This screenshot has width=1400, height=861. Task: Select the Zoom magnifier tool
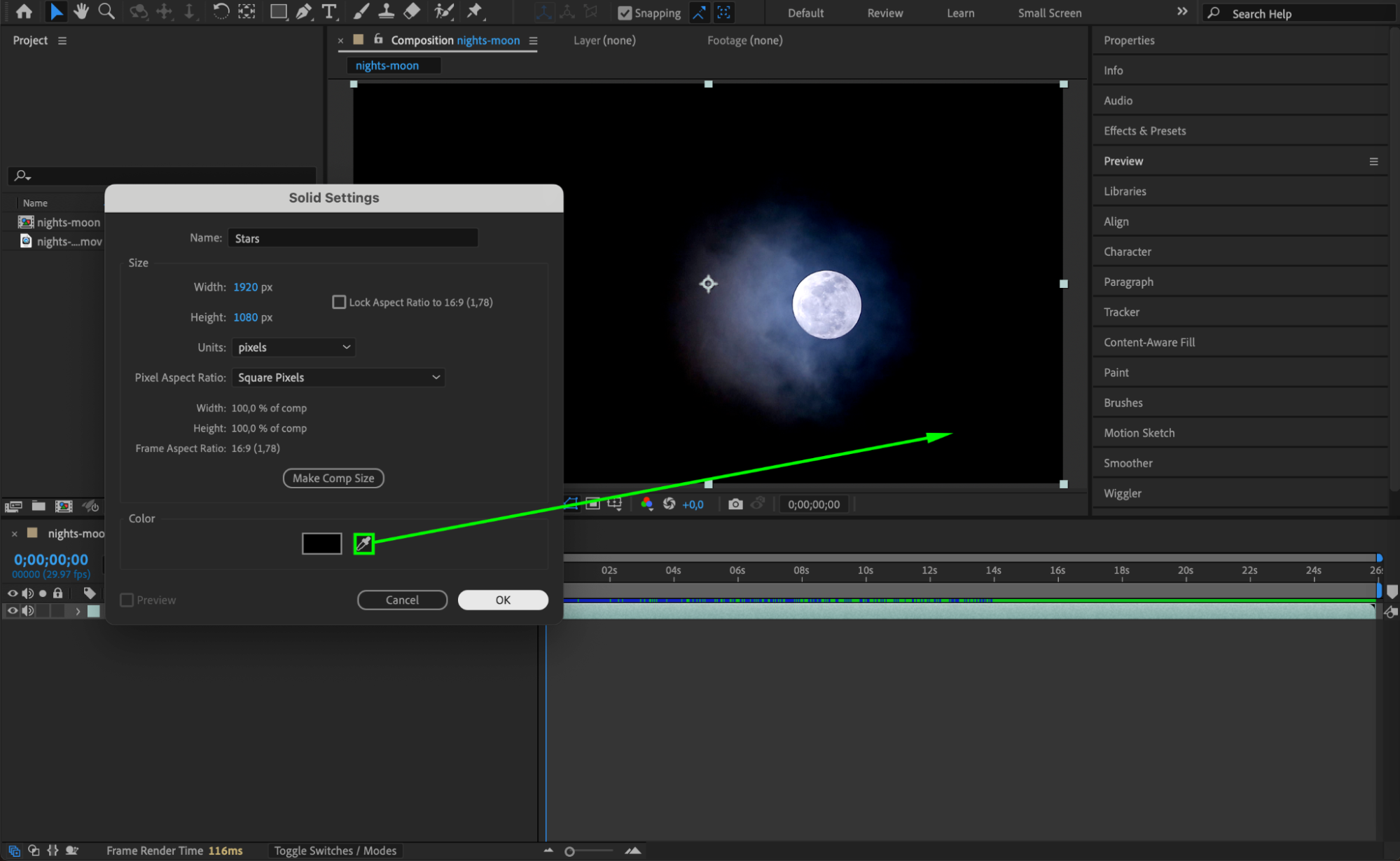[x=106, y=11]
